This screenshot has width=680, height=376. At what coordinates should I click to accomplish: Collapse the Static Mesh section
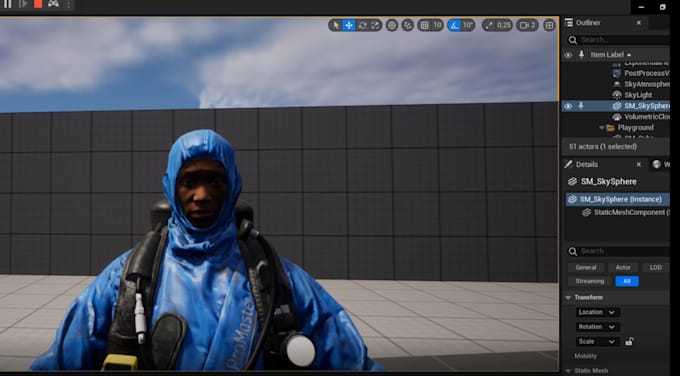coord(568,371)
